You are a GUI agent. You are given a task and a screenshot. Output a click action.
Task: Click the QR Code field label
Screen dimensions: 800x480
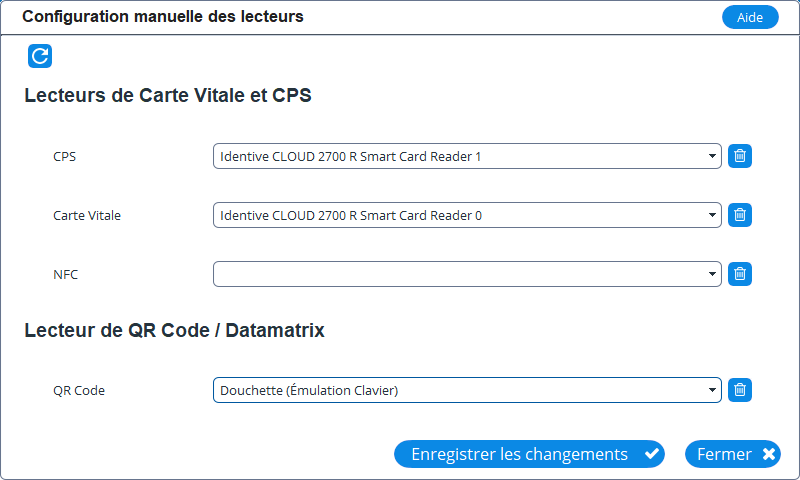pos(79,390)
